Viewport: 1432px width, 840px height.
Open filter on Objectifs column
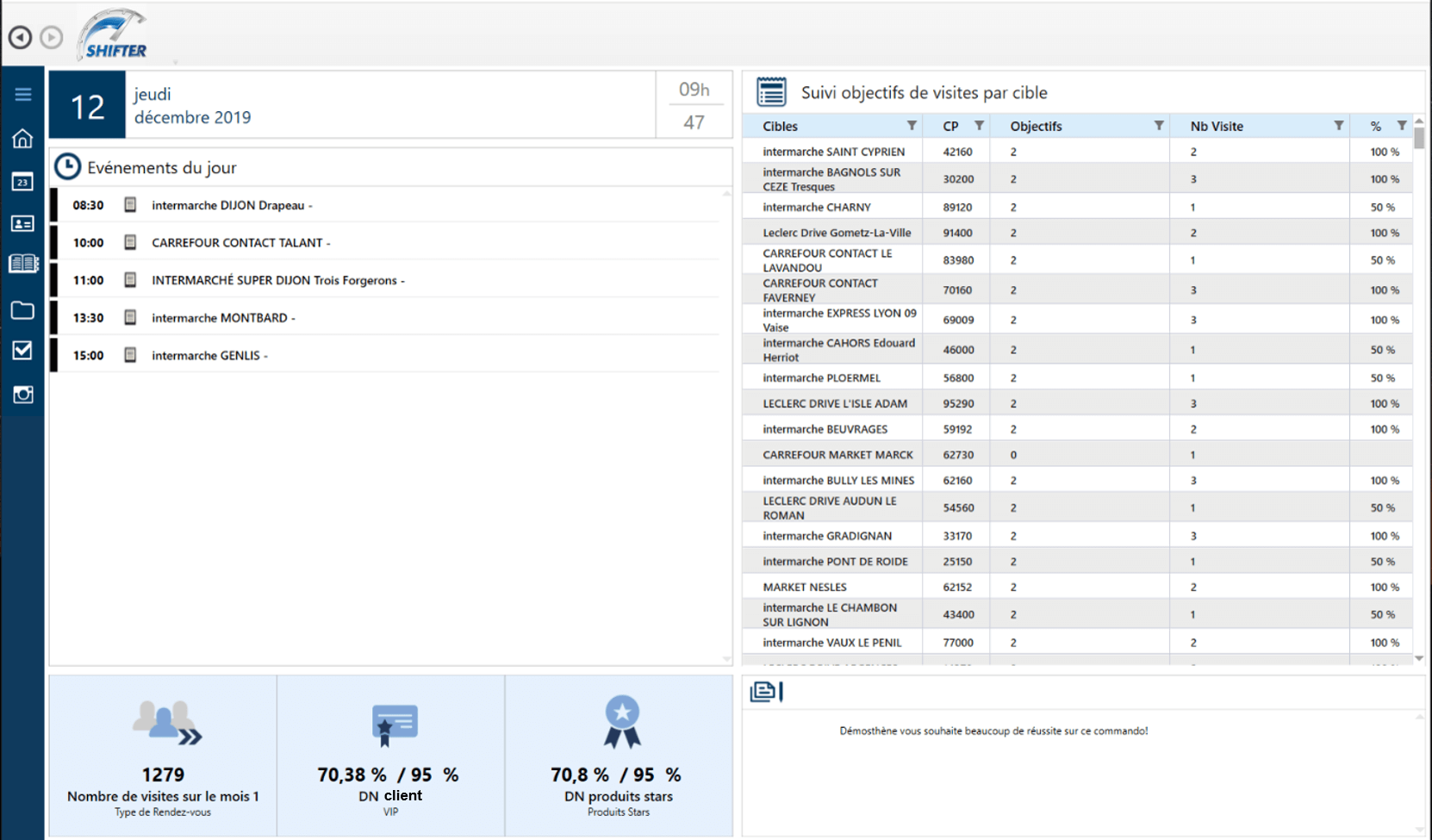coord(1159,126)
